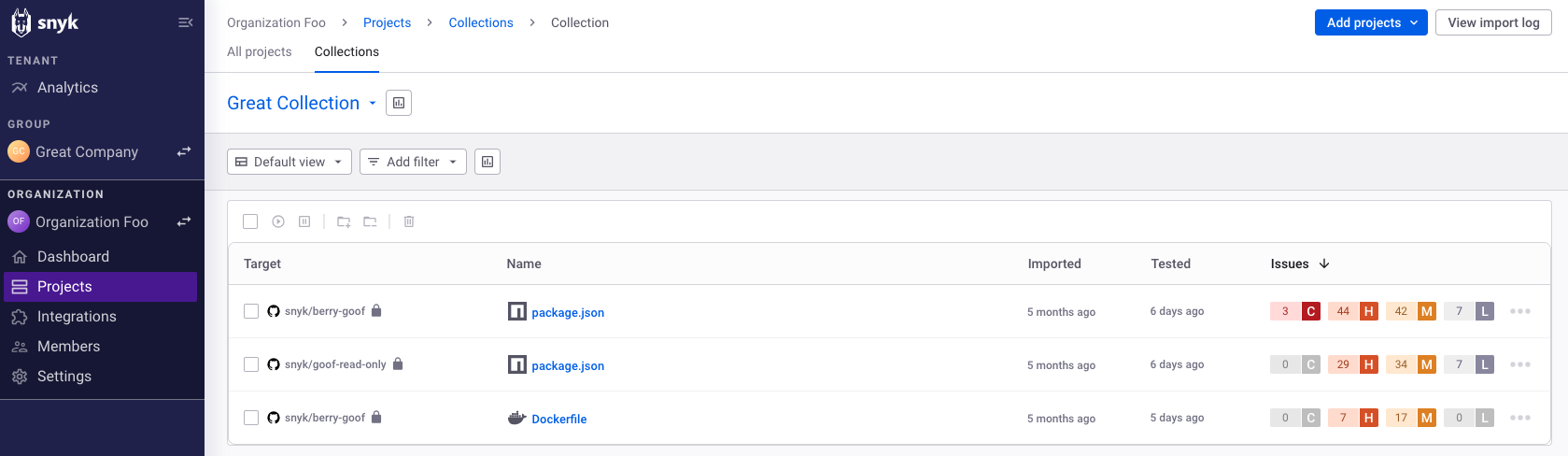Open Settings in the sidebar
Image resolution: width=1568 pixels, height=456 pixels.
coord(64,377)
